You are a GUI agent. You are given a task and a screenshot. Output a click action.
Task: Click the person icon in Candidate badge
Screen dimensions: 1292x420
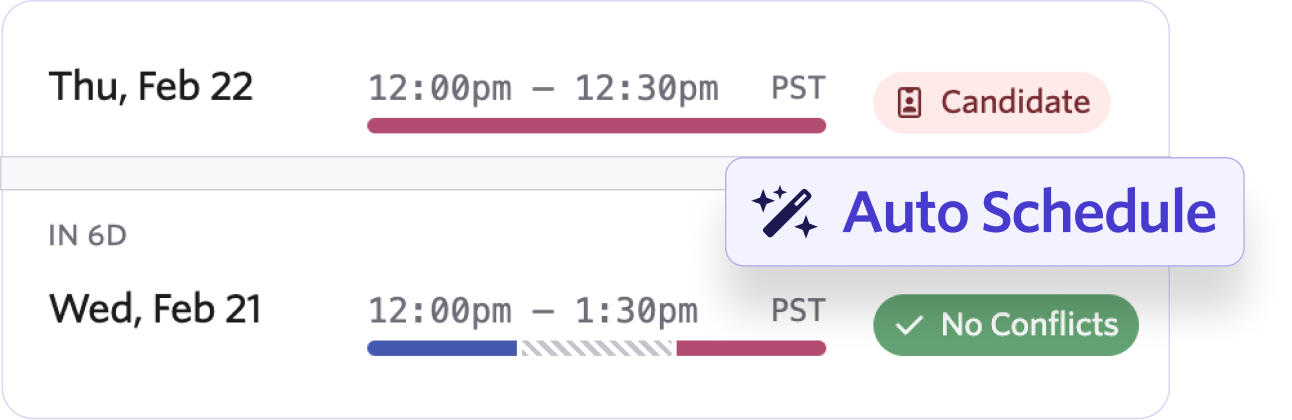[909, 103]
